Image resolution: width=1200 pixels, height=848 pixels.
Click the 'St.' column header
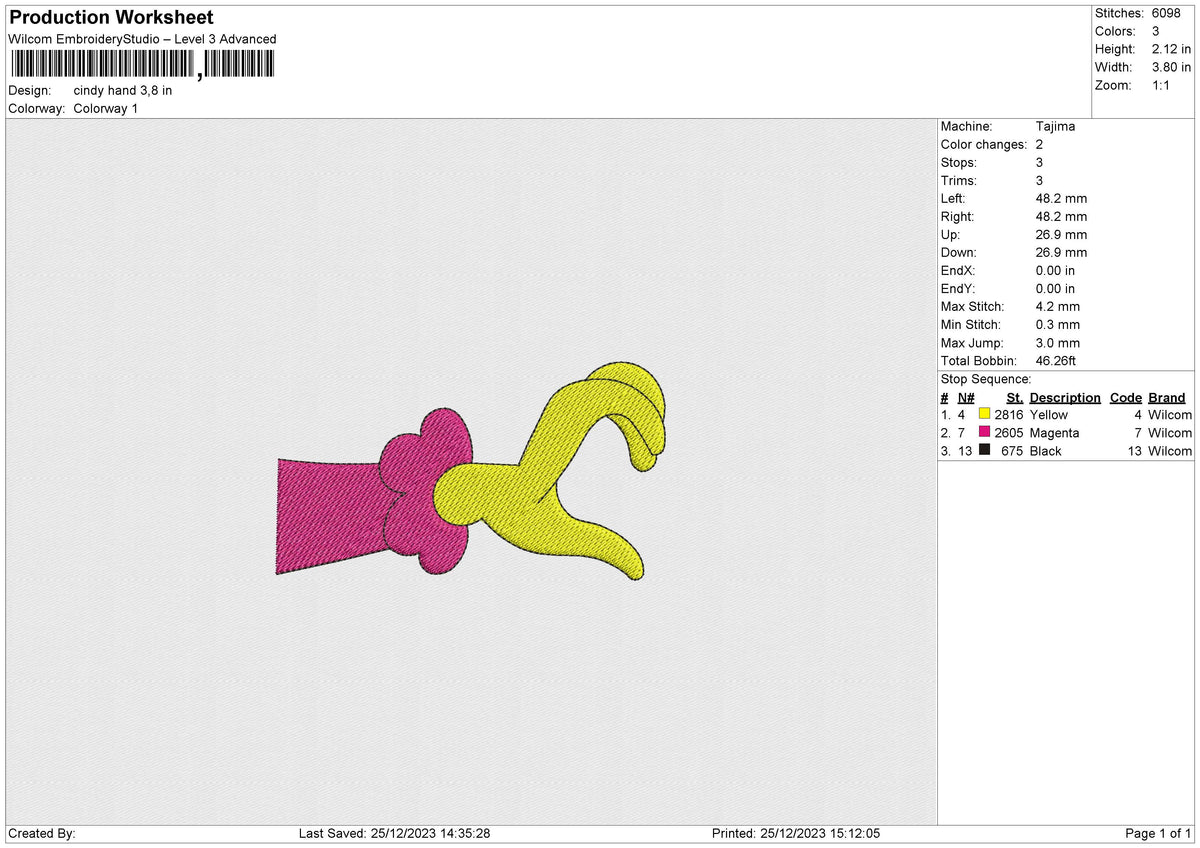1015,397
